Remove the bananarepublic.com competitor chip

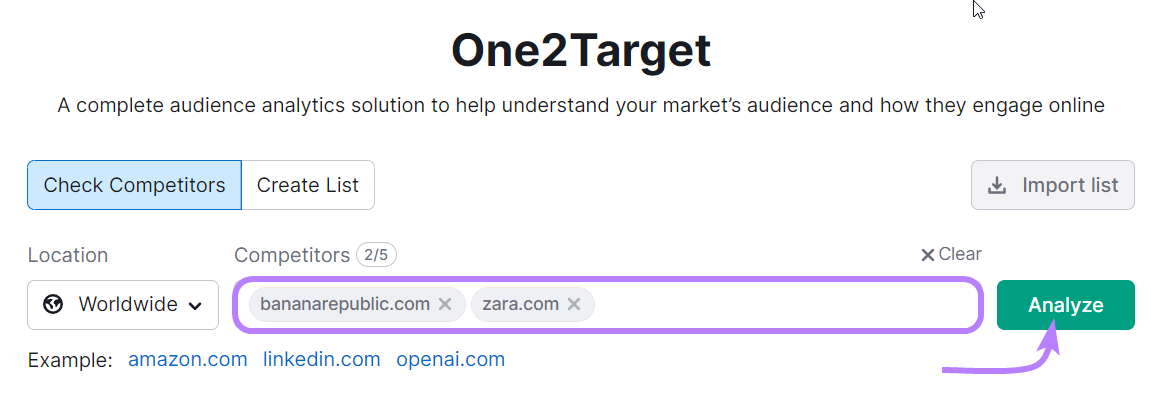pyautogui.click(x=445, y=304)
